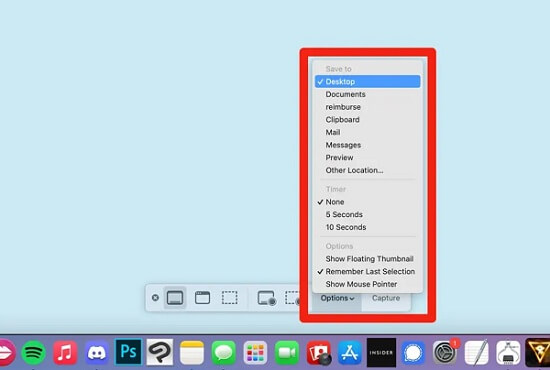Choose Documents as save location
Screen dimensions: 550x370
[x=368, y=94]
